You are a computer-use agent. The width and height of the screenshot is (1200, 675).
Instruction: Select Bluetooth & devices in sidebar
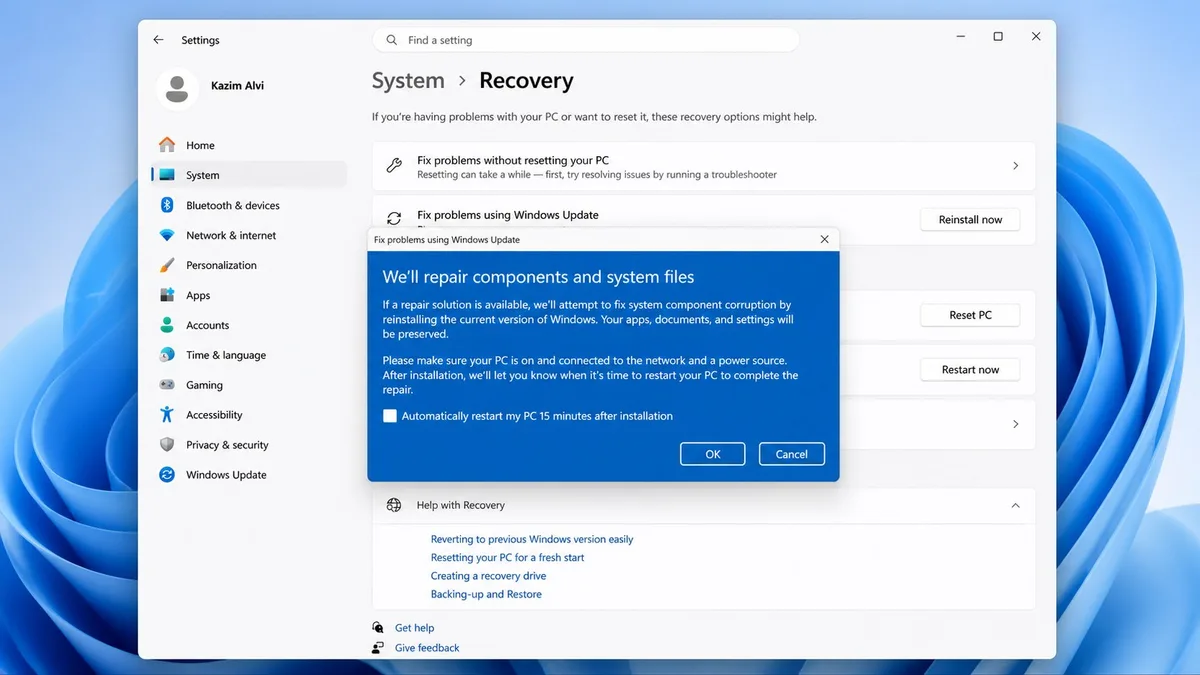tap(249, 205)
